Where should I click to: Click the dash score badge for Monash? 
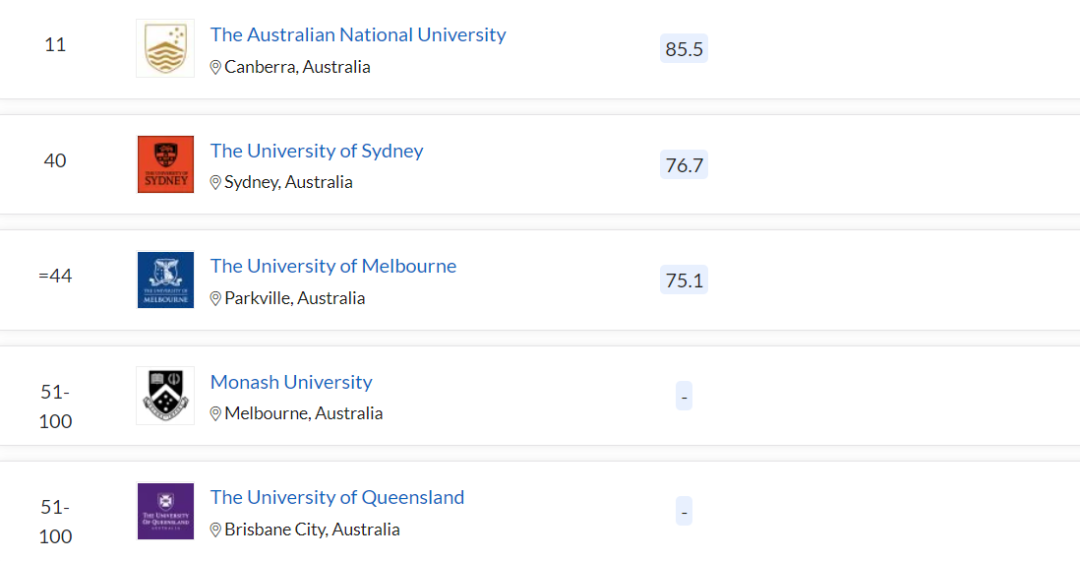point(684,396)
